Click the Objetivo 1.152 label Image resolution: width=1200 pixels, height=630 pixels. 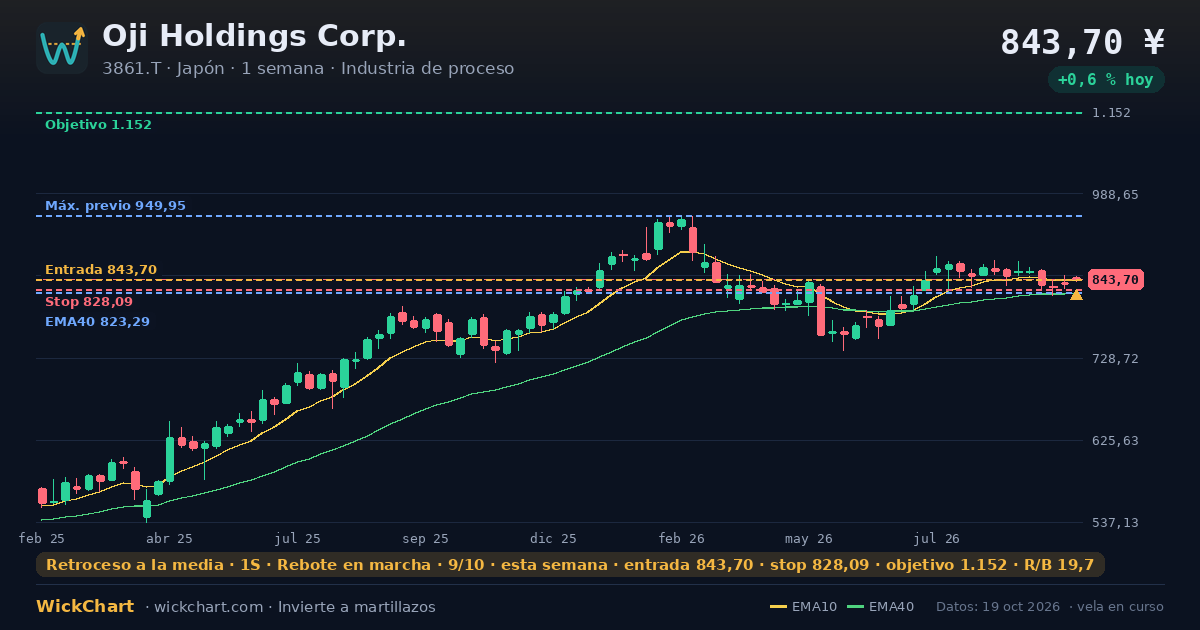(98, 125)
